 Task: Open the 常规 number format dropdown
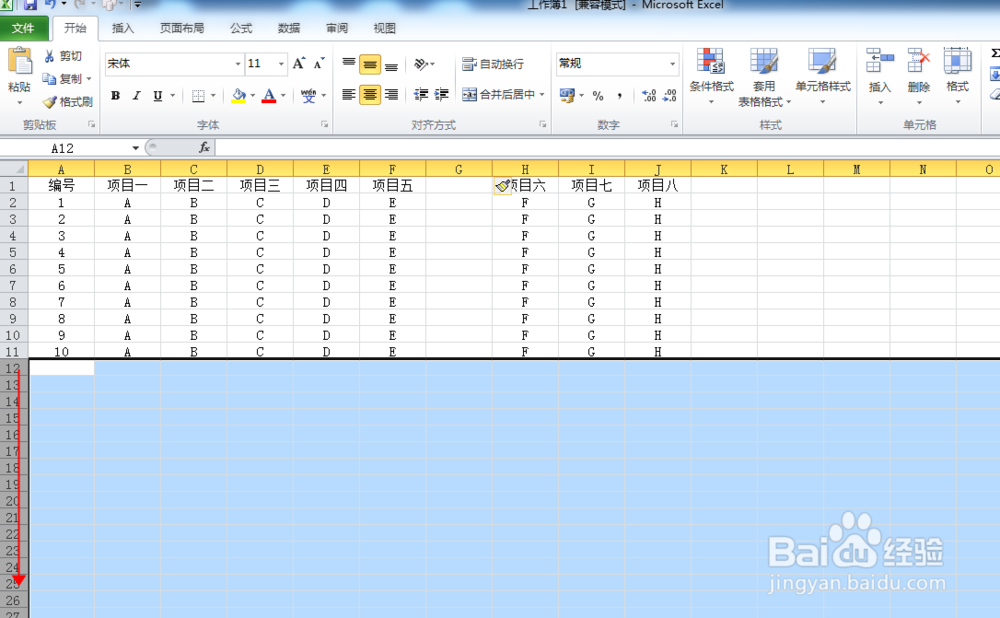coord(672,64)
